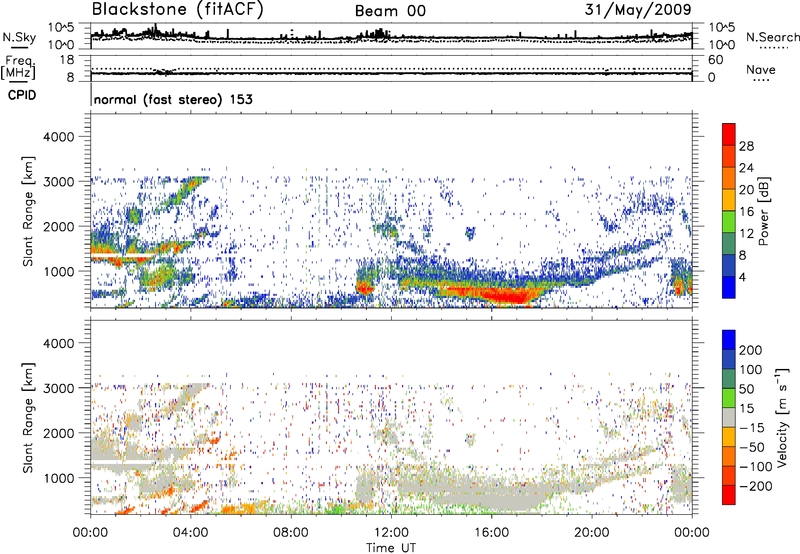Viewport: 800px width, 554px height.
Task: Click the red -200 Velocity swatch
Action: click(729, 495)
